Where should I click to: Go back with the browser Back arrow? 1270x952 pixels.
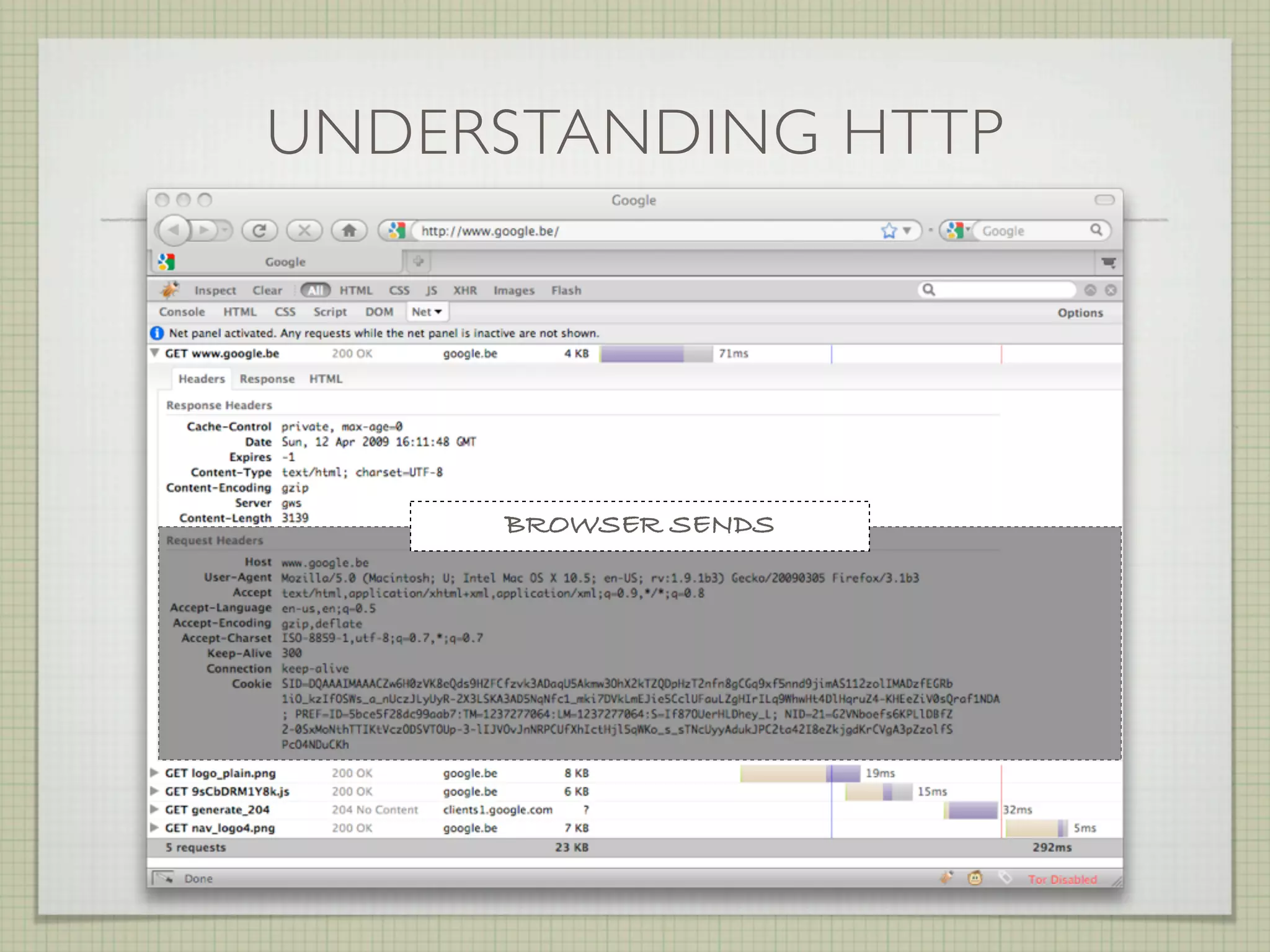[x=174, y=231]
